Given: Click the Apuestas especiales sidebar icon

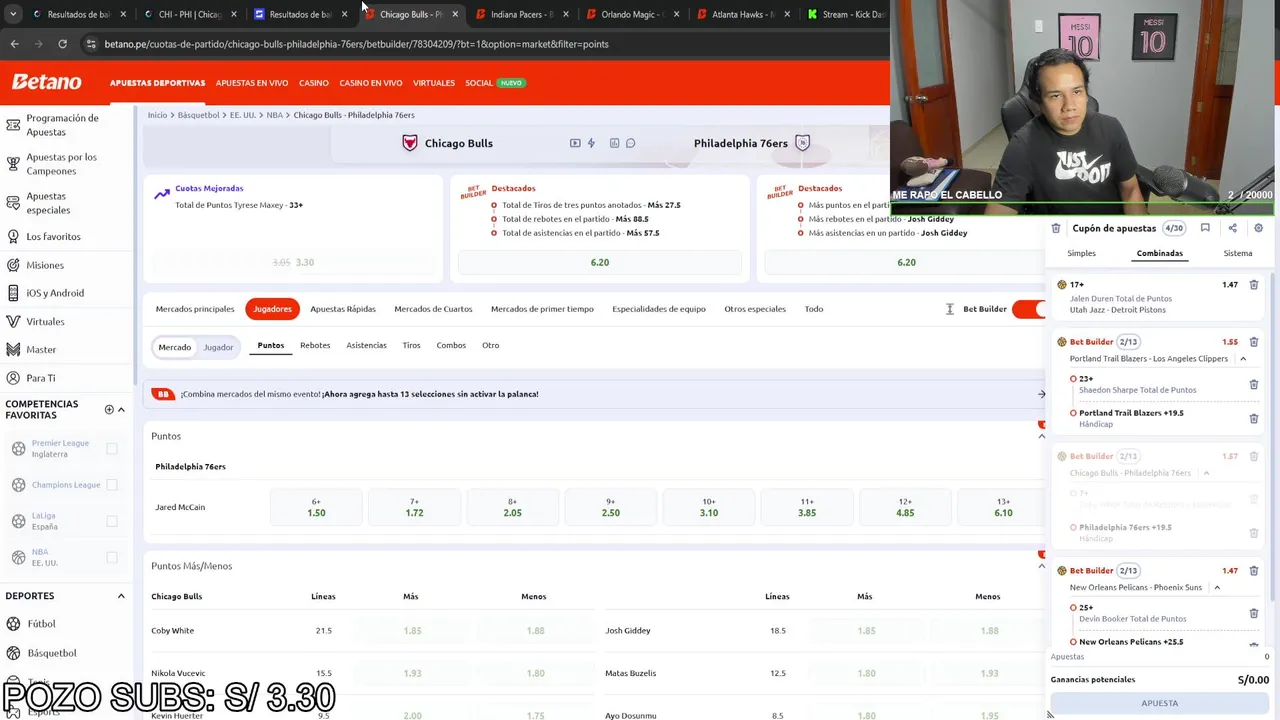Looking at the screenshot, I should click(13, 203).
